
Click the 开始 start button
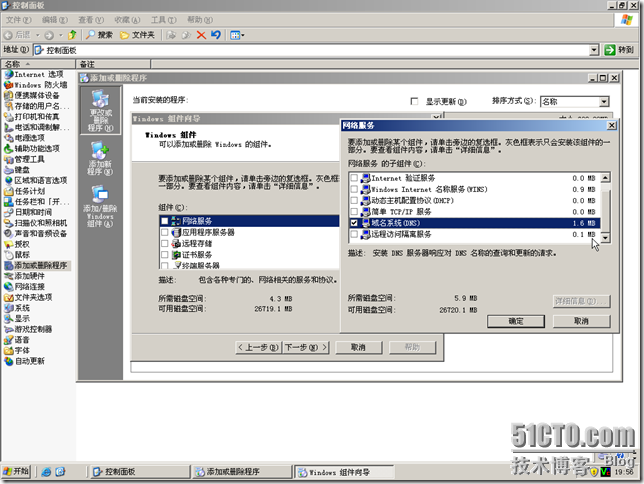click(x=16, y=471)
